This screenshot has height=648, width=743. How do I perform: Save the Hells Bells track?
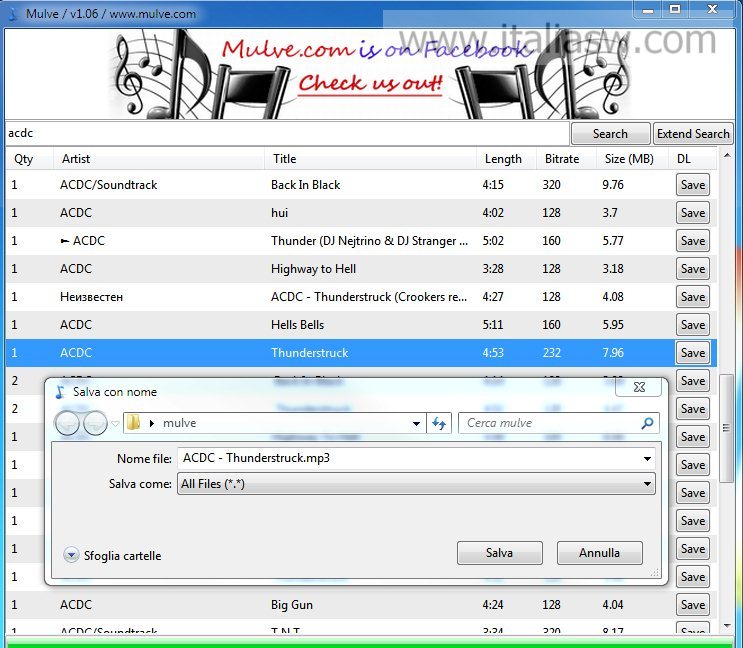[x=693, y=324]
